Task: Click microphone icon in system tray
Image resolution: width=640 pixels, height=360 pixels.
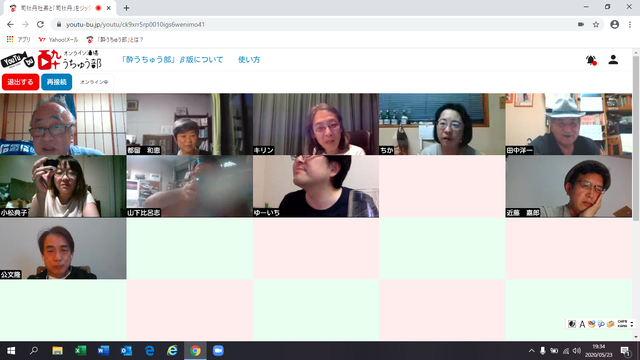Action: coord(542,351)
